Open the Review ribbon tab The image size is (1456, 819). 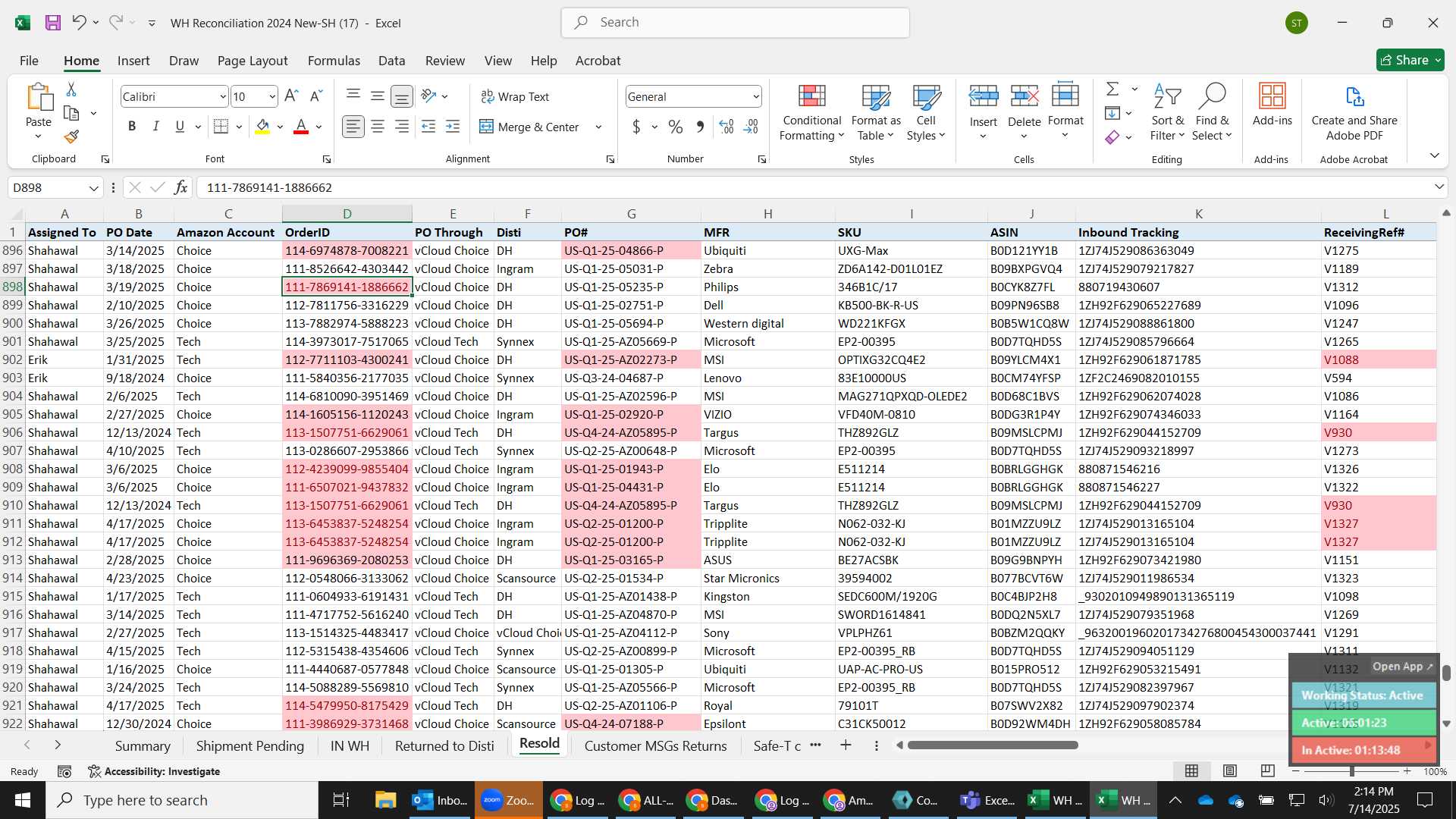click(x=445, y=61)
